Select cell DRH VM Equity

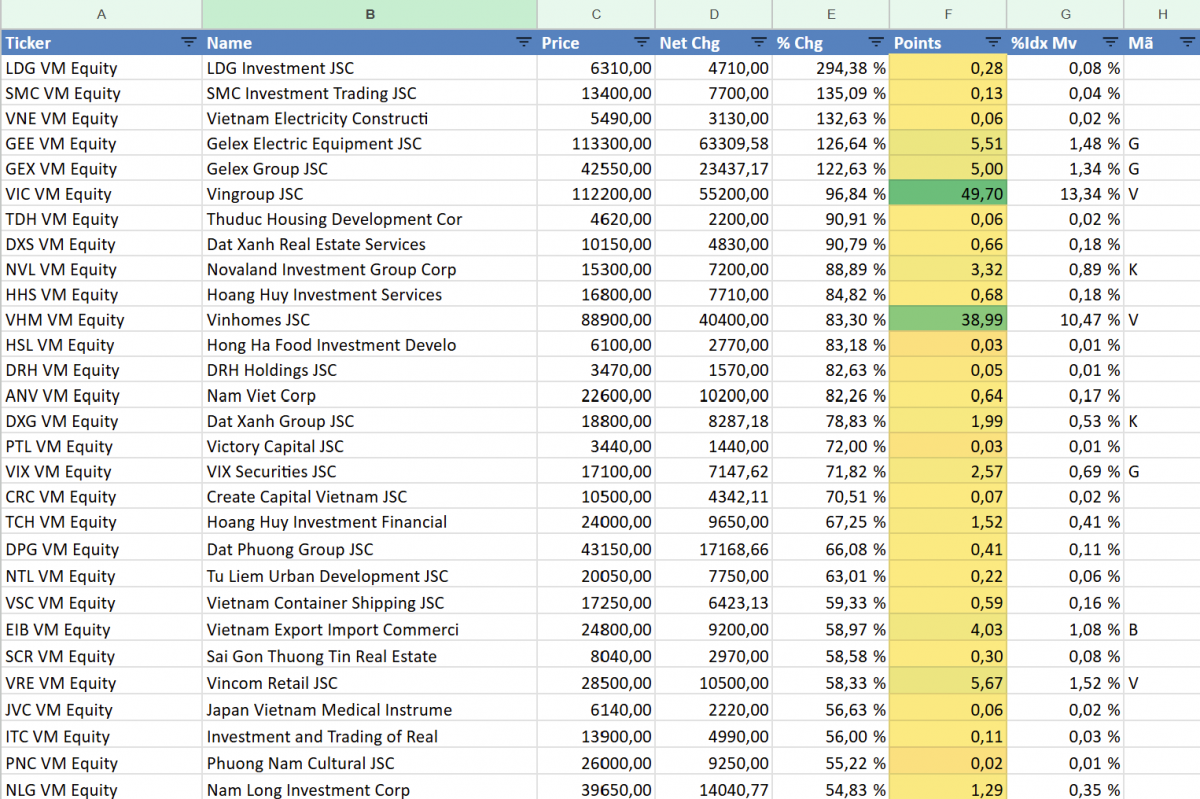101,370
